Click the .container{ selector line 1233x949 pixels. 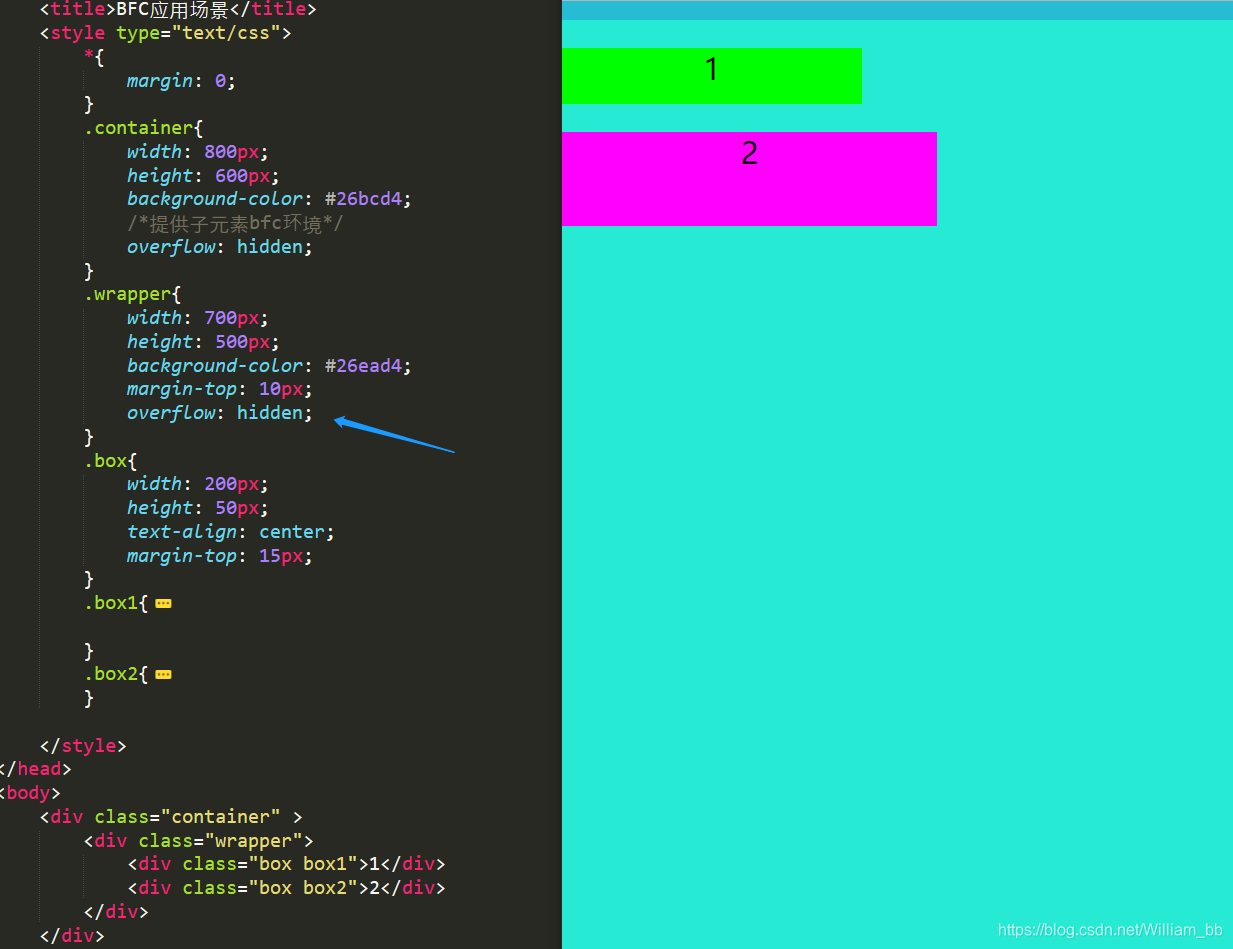click(144, 128)
